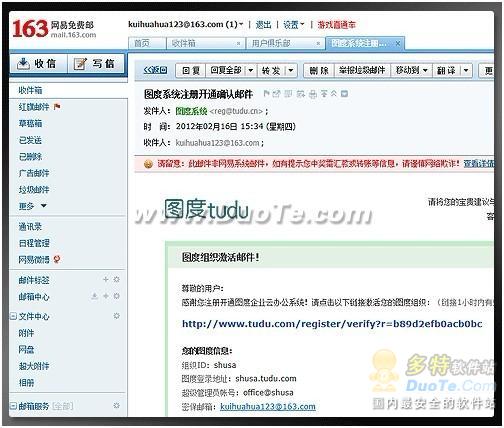504x428 pixels.
Task: Close the 用户俱乐部 tab
Action: pyautogui.click(x=318, y=43)
